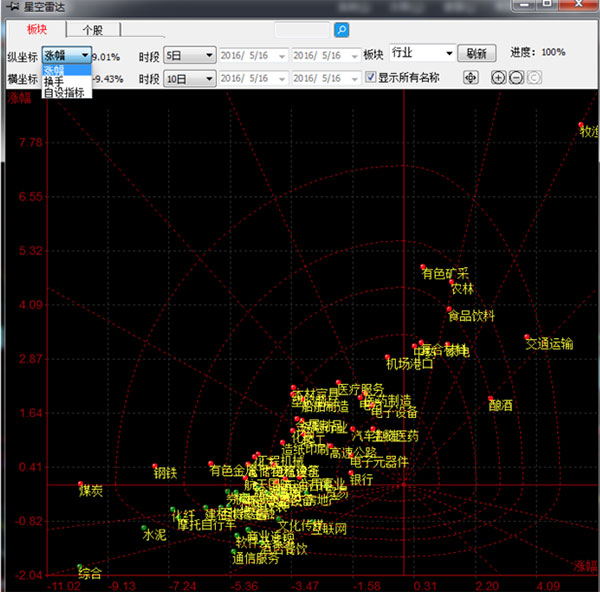Image resolution: width=600 pixels, height=592 pixels.
Task: Click the greyed-out reset circle icon
Action: [534, 78]
